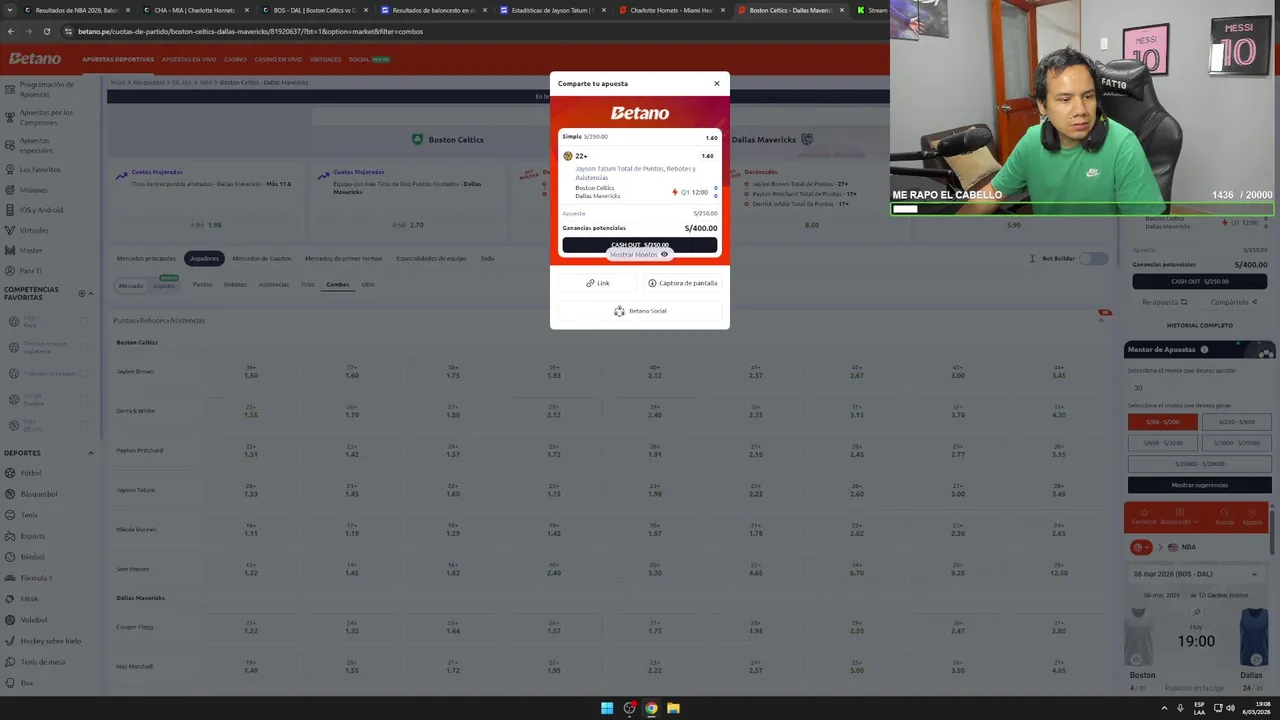This screenshot has width=1280, height=720.
Task: Click Programación de Apuestas sidebar icon
Action: (10, 89)
